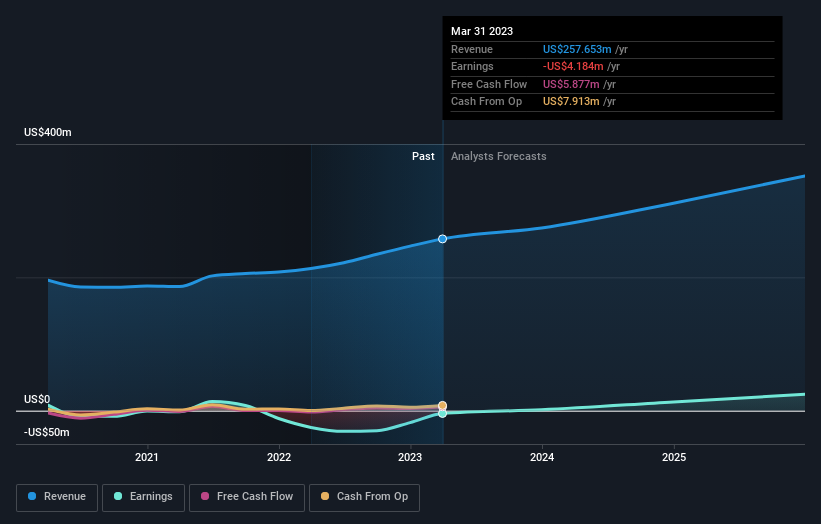821x524 pixels.
Task: Toggle the Revenue legend button
Action: 57,497
